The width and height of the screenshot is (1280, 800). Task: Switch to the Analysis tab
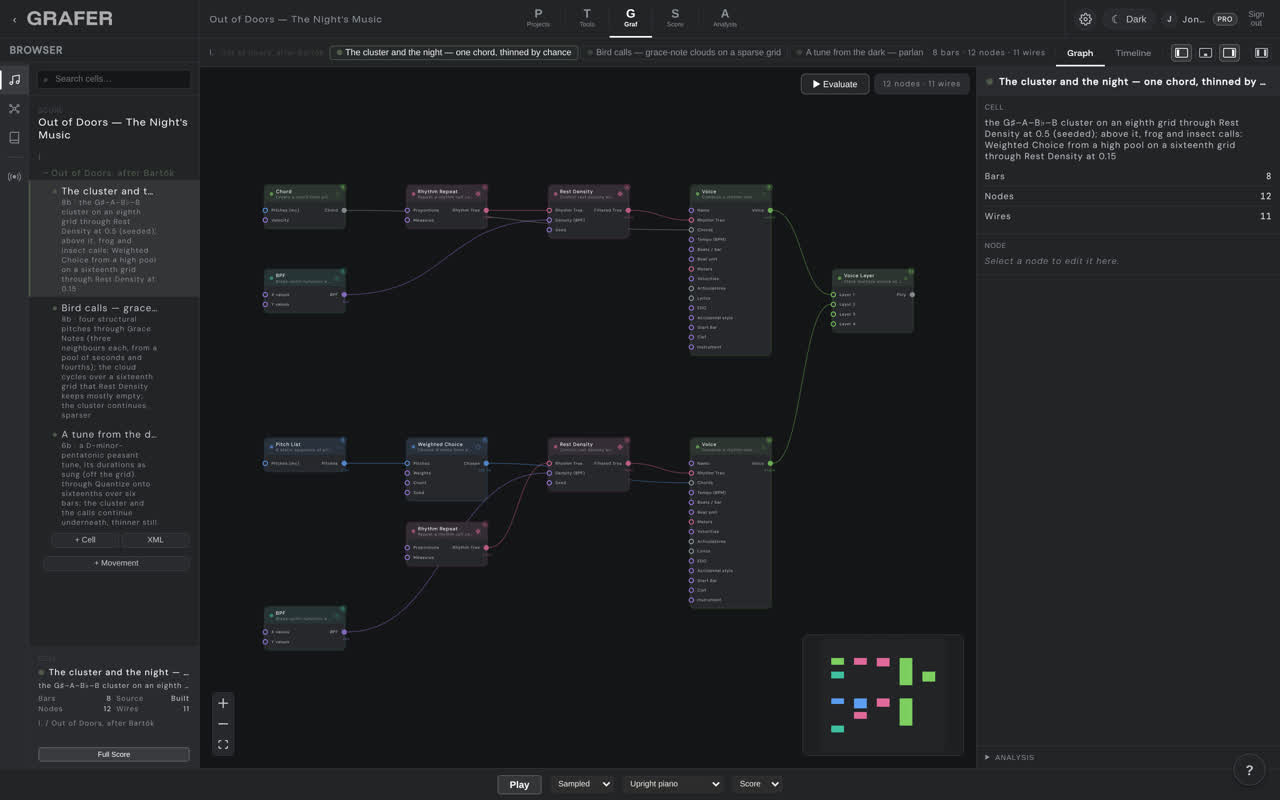tap(725, 18)
